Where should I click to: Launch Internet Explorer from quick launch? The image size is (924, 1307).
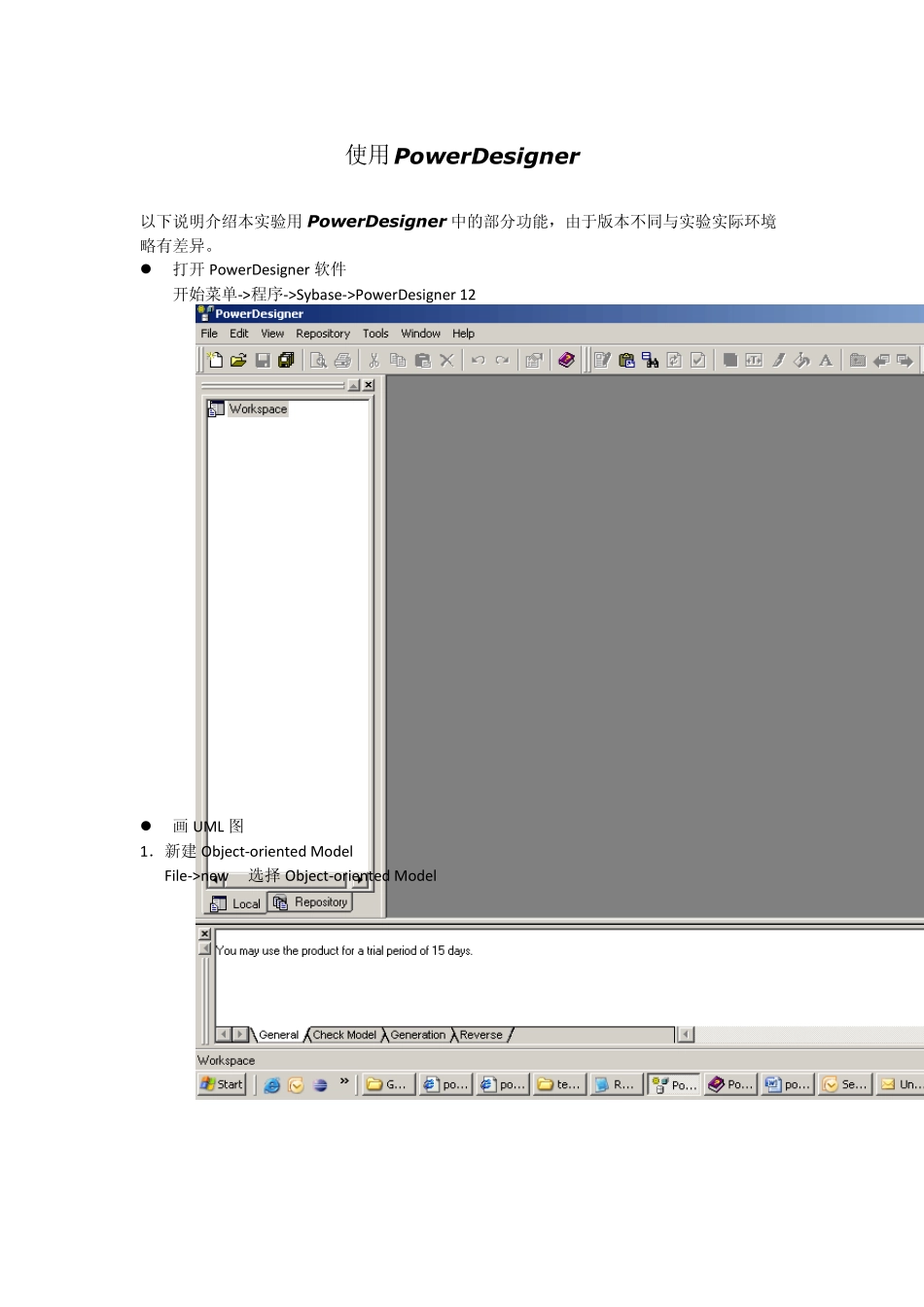(272, 1085)
